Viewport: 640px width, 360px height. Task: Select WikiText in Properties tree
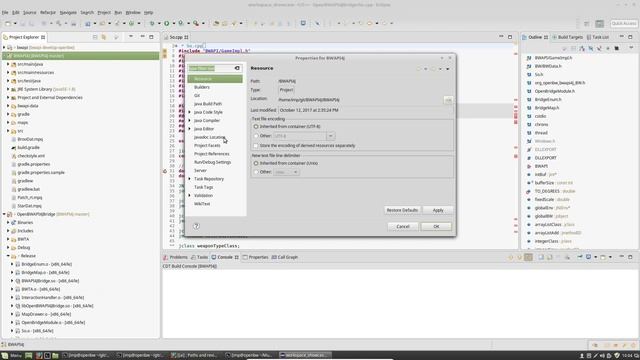point(202,204)
